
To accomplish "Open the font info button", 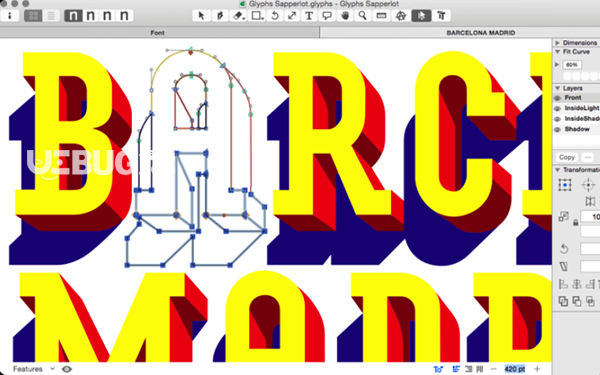I will click(10, 16).
